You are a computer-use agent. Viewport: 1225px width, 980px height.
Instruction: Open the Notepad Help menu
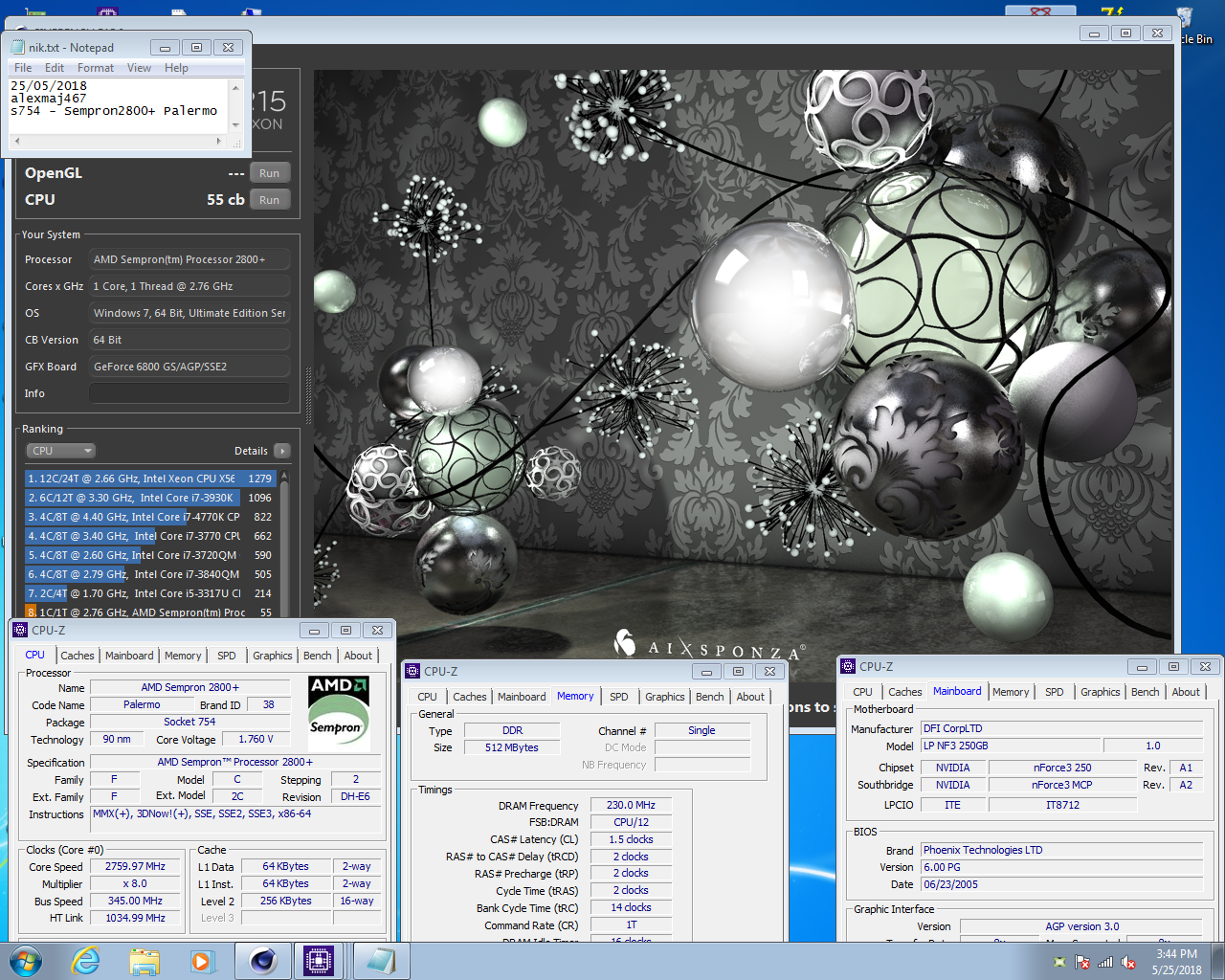point(176,68)
